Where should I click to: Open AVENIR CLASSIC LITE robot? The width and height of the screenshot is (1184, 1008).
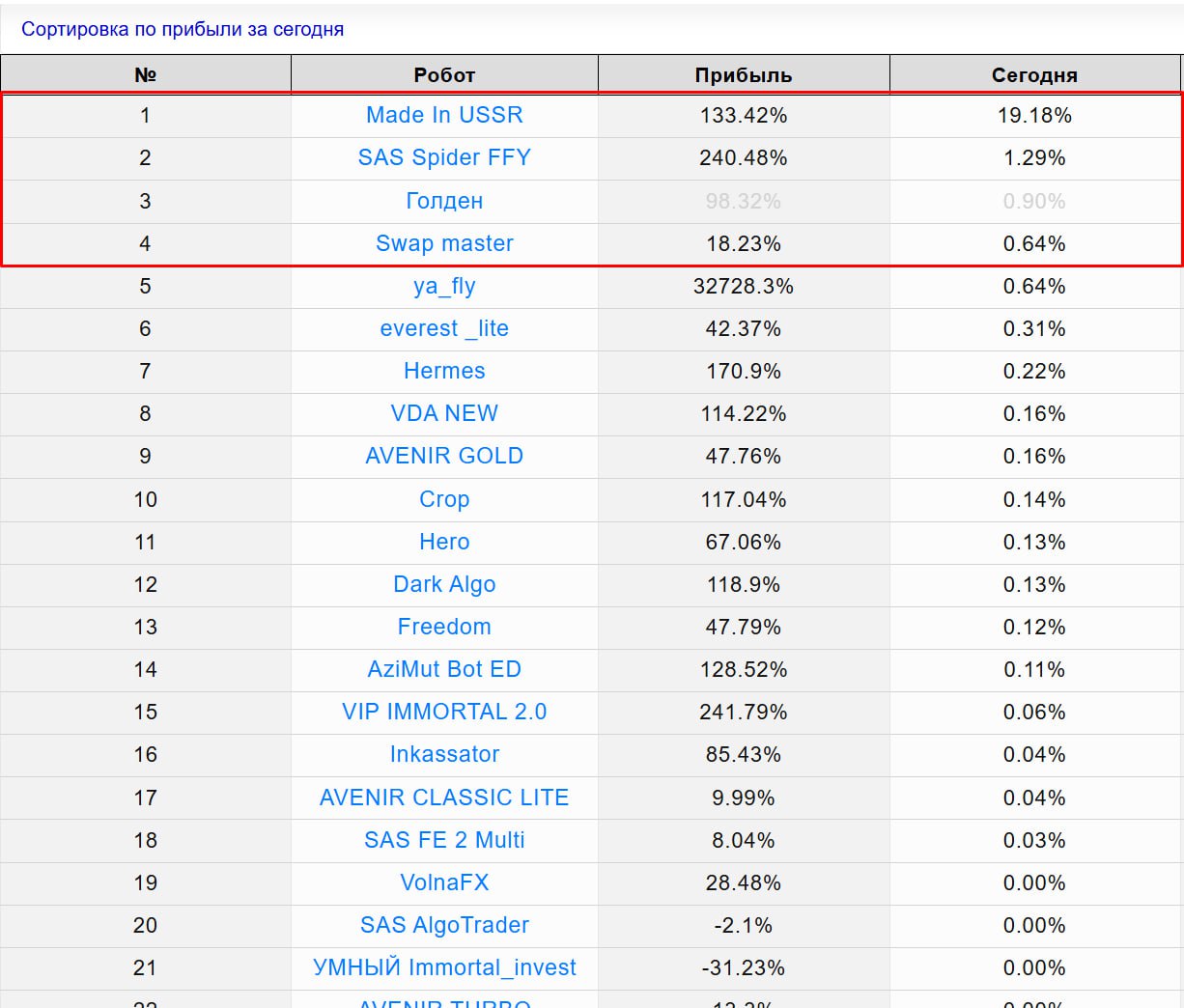click(x=444, y=798)
